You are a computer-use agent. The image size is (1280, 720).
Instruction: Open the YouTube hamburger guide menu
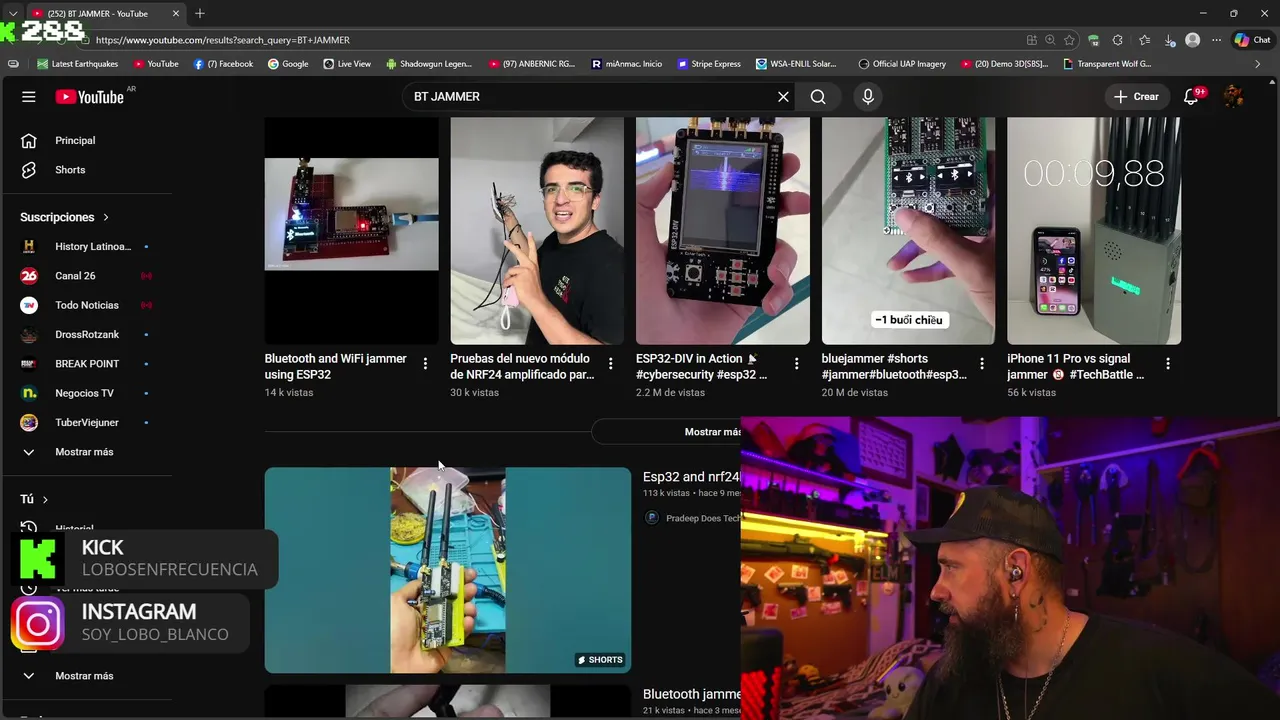click(x=29, y=97)
